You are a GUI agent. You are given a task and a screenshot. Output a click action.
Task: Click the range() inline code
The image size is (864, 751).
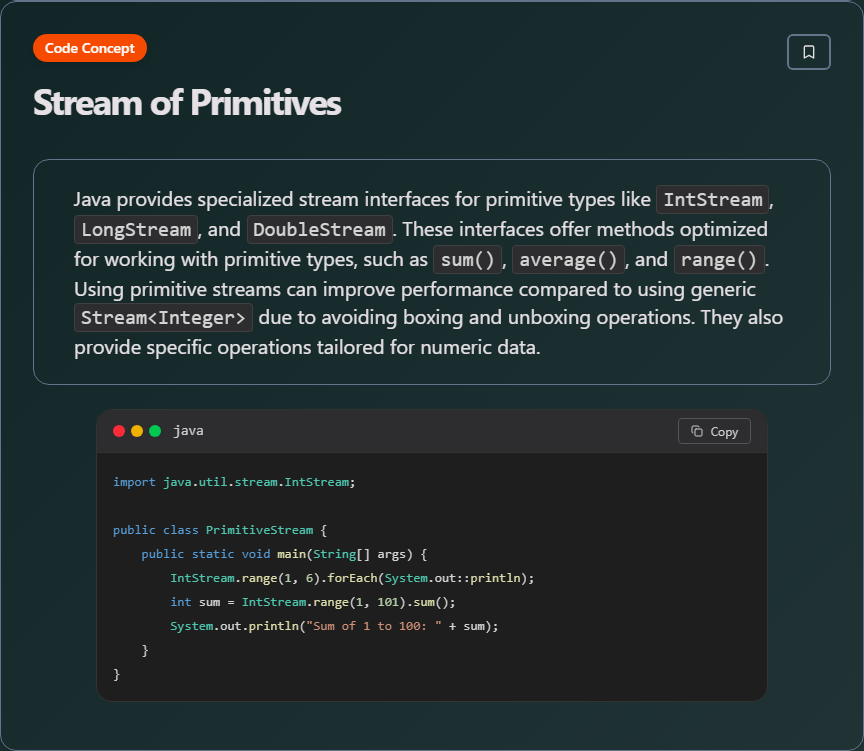pos(719,260)
